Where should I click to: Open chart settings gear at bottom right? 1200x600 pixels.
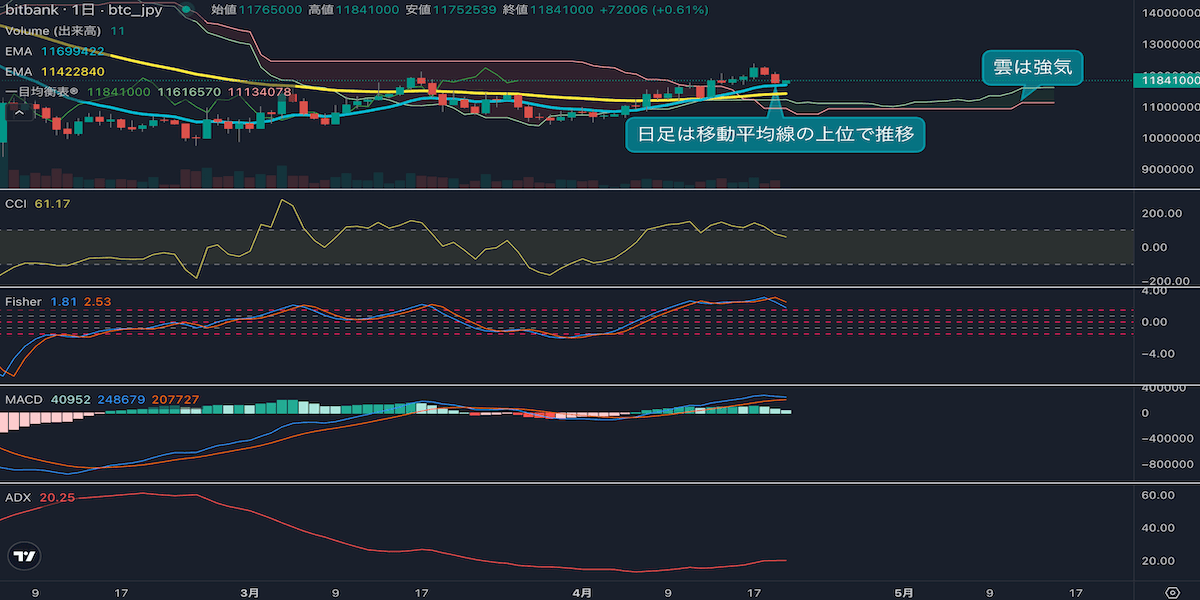pyautogui.click(x=1172, y=591)
